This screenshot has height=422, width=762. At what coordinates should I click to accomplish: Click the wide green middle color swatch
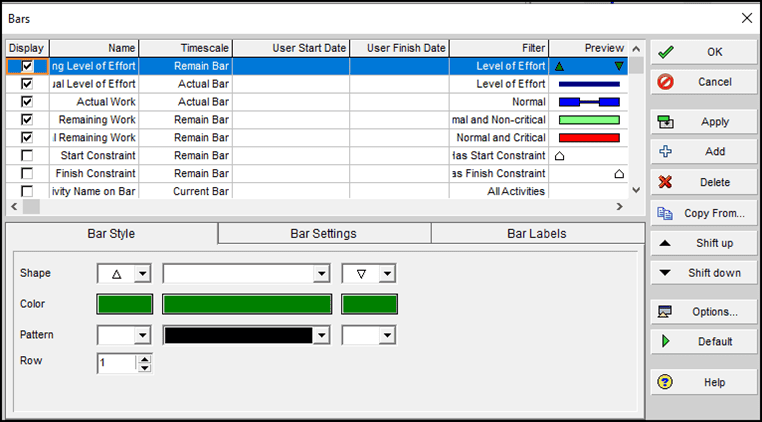[247, 305]
